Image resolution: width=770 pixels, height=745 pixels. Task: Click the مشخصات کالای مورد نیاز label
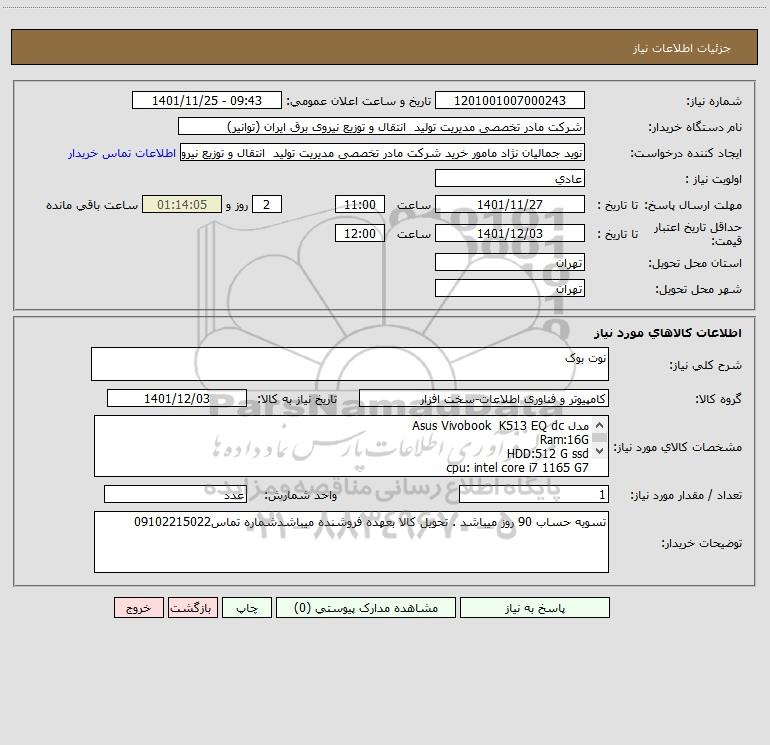click(x=677, y=447)
